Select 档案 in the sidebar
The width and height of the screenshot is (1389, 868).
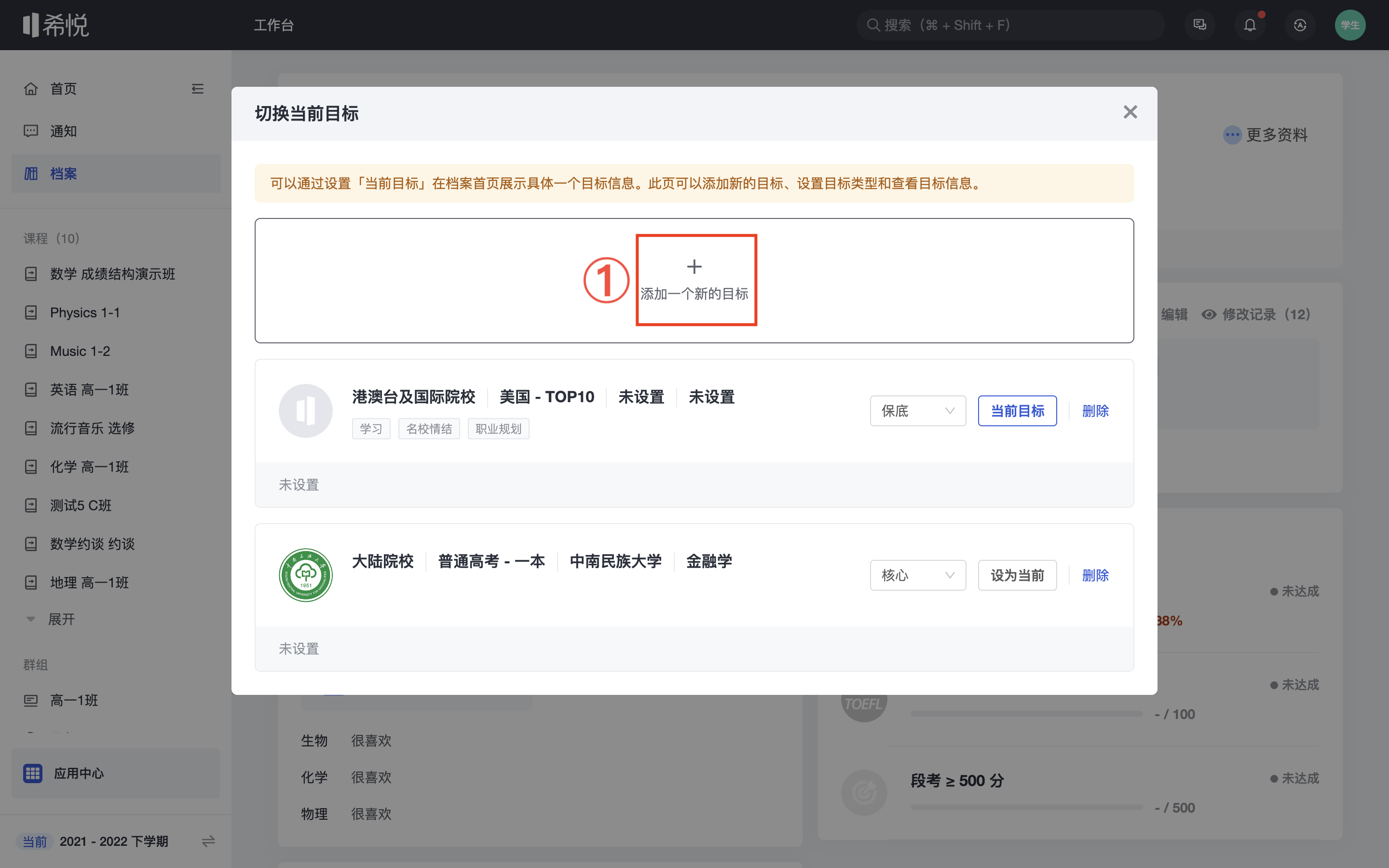(116, 174)
